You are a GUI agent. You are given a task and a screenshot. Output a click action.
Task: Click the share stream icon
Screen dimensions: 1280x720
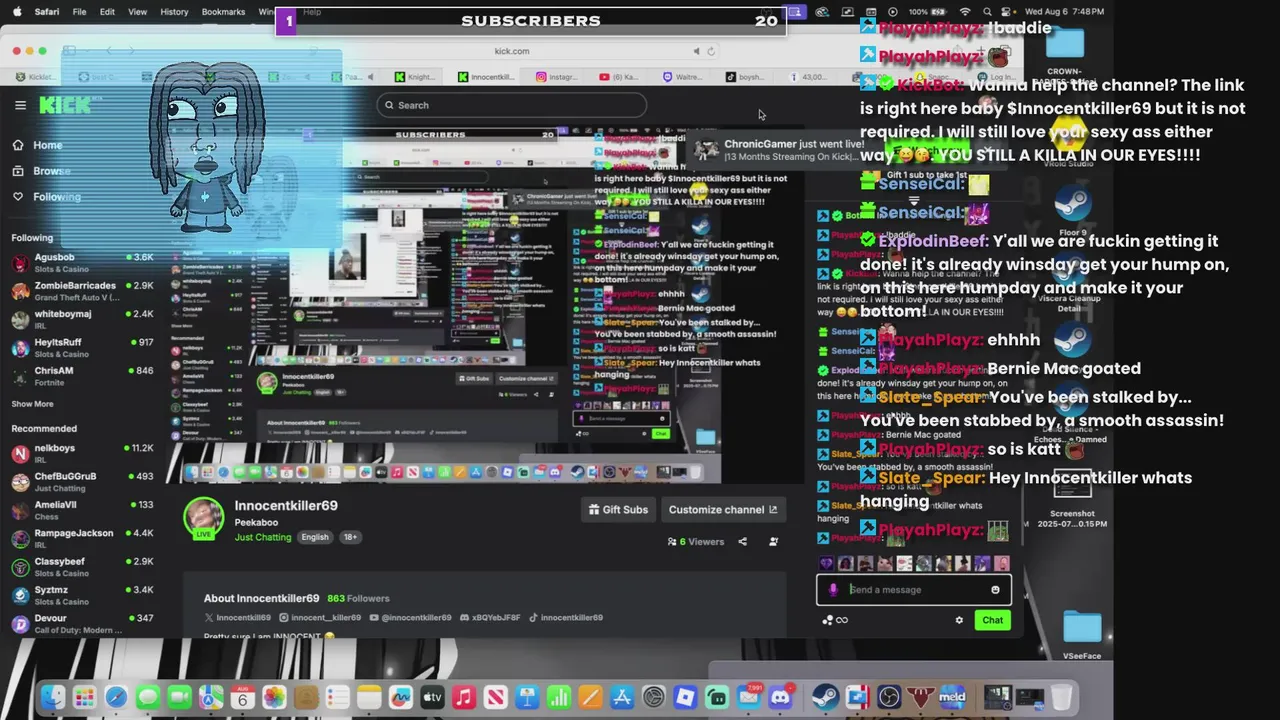[742, 542]
